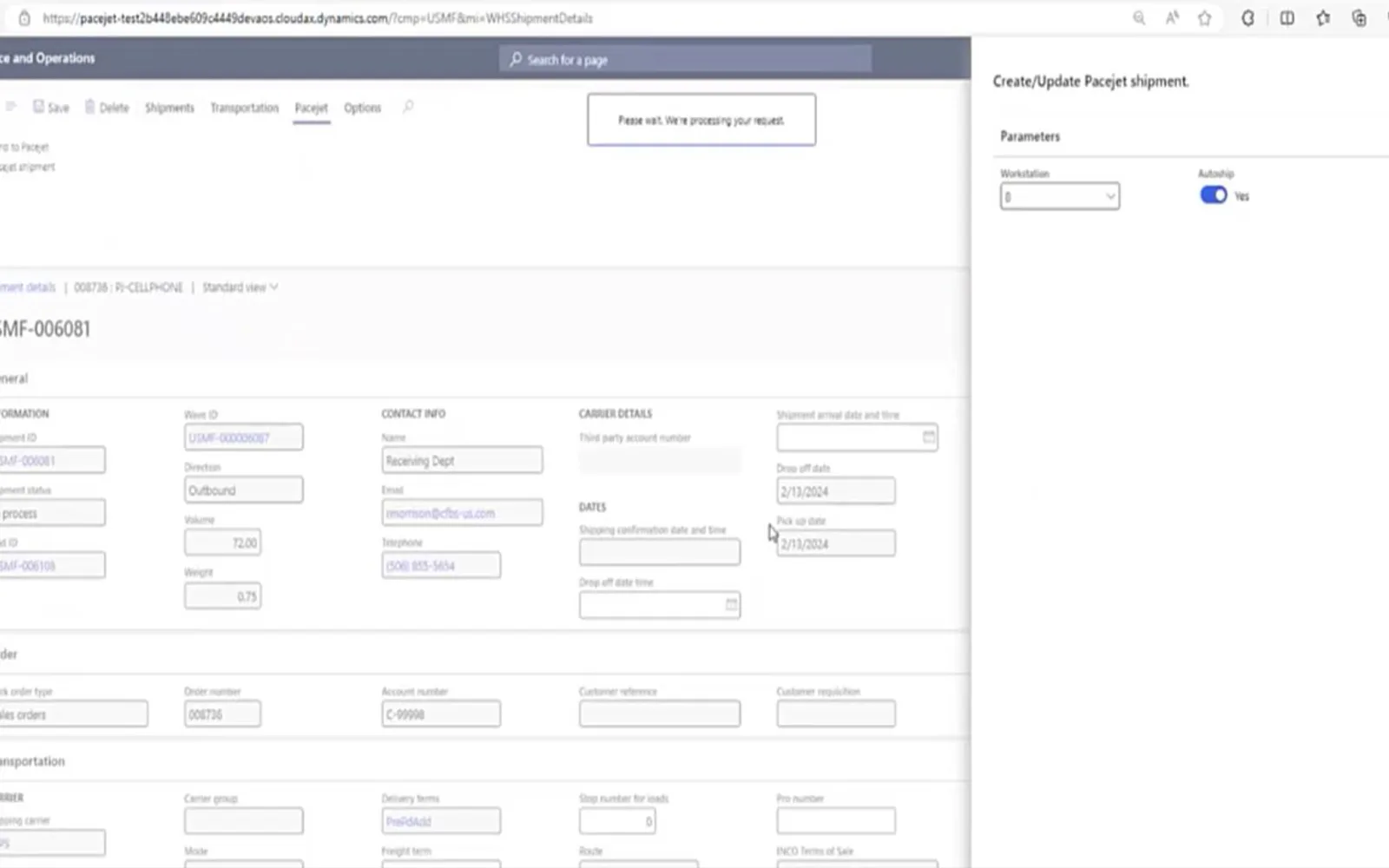
Task: Click the Pro number field
Action: click(x=836, y=821)
